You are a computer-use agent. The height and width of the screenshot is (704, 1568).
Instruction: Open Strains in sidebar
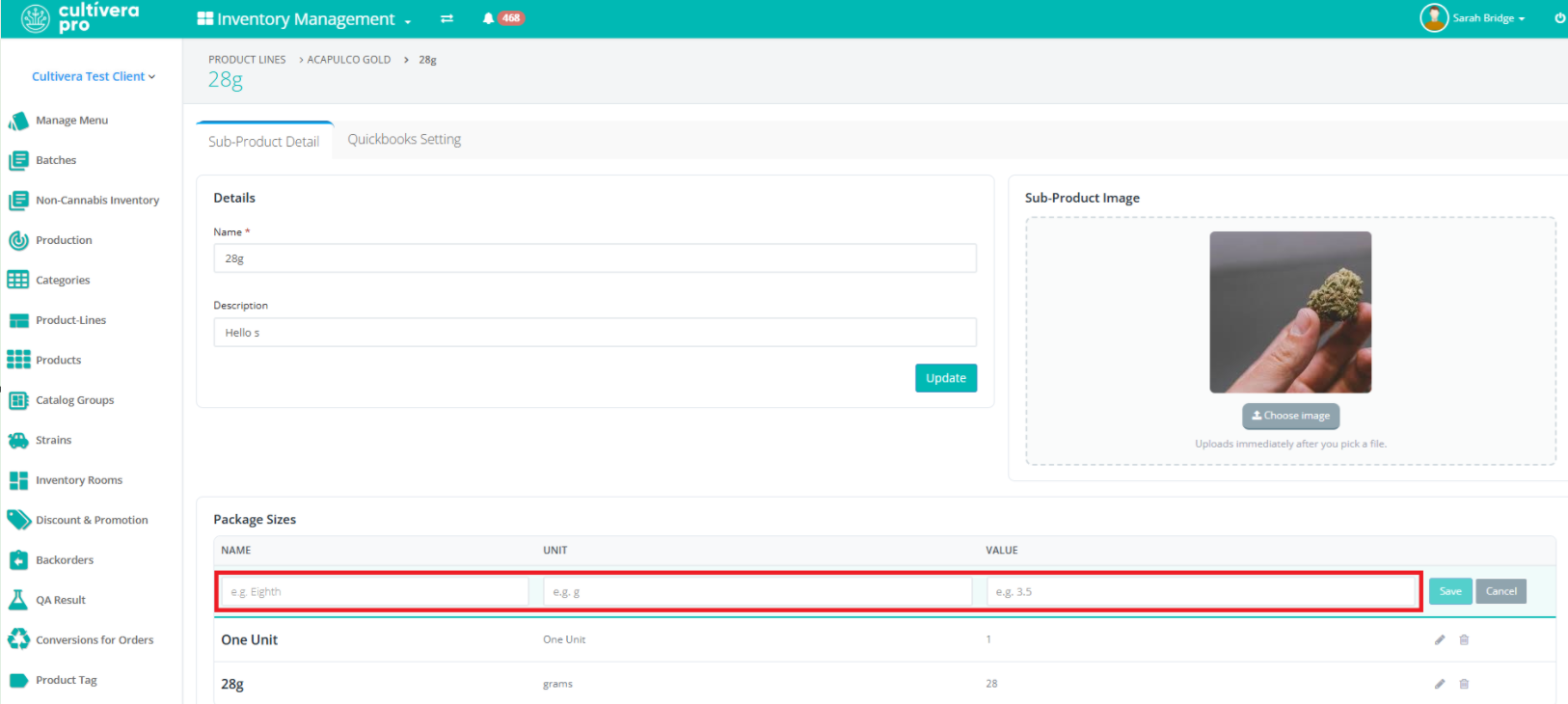(x=54, y=440)
